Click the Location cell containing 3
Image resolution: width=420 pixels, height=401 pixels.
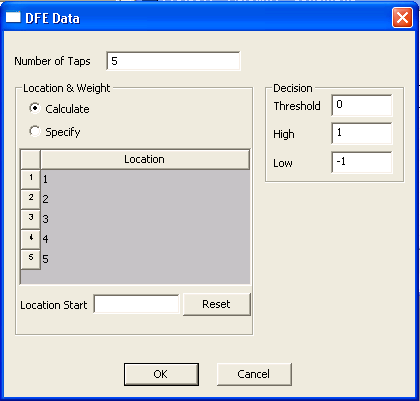145,219
